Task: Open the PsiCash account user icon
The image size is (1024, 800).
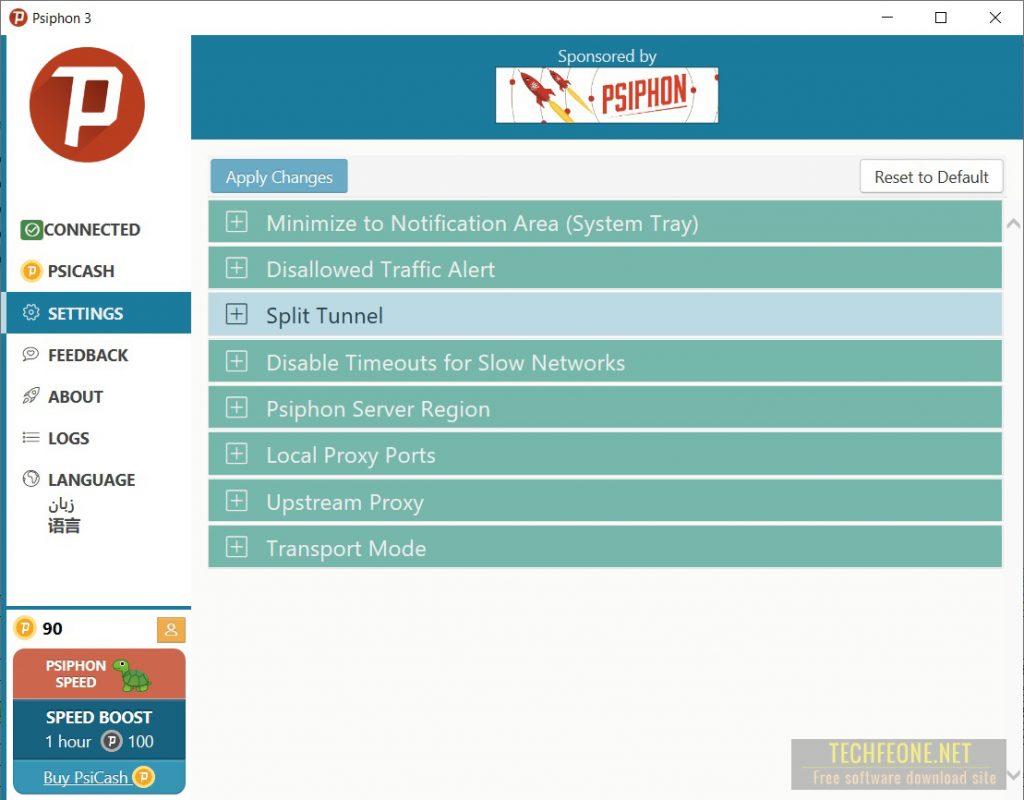Action: click(171, 630)
